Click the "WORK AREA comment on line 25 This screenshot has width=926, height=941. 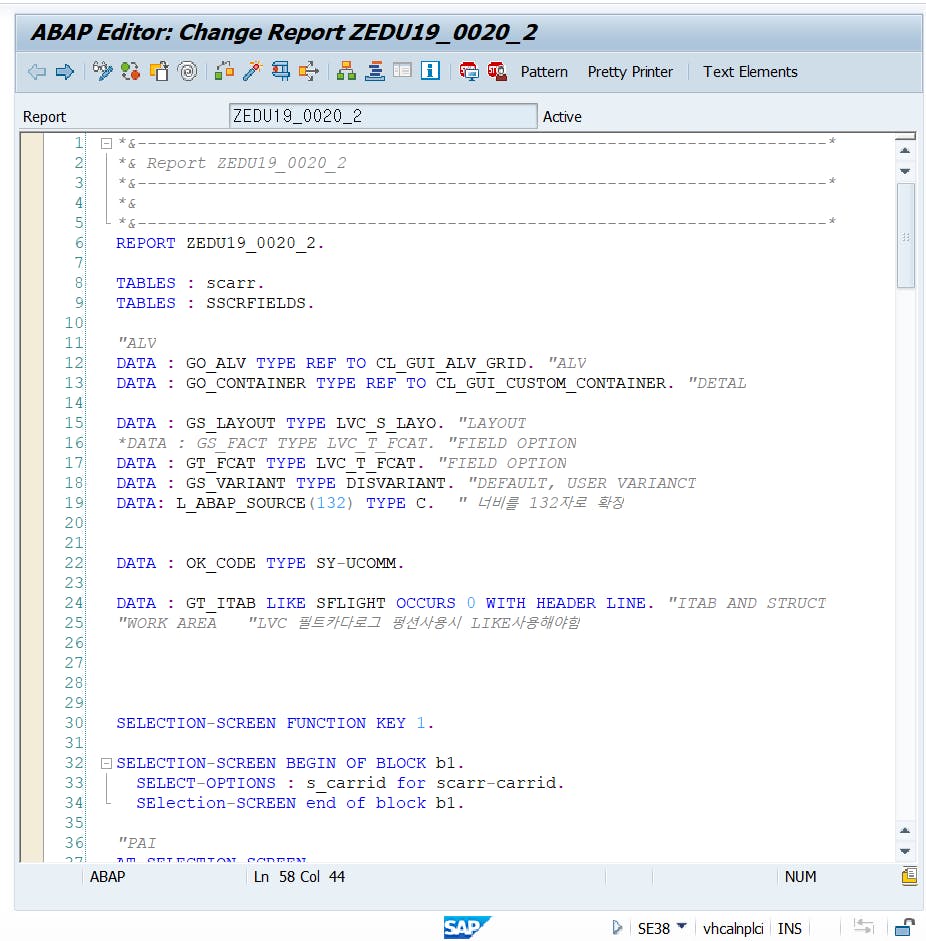(167, 623)
